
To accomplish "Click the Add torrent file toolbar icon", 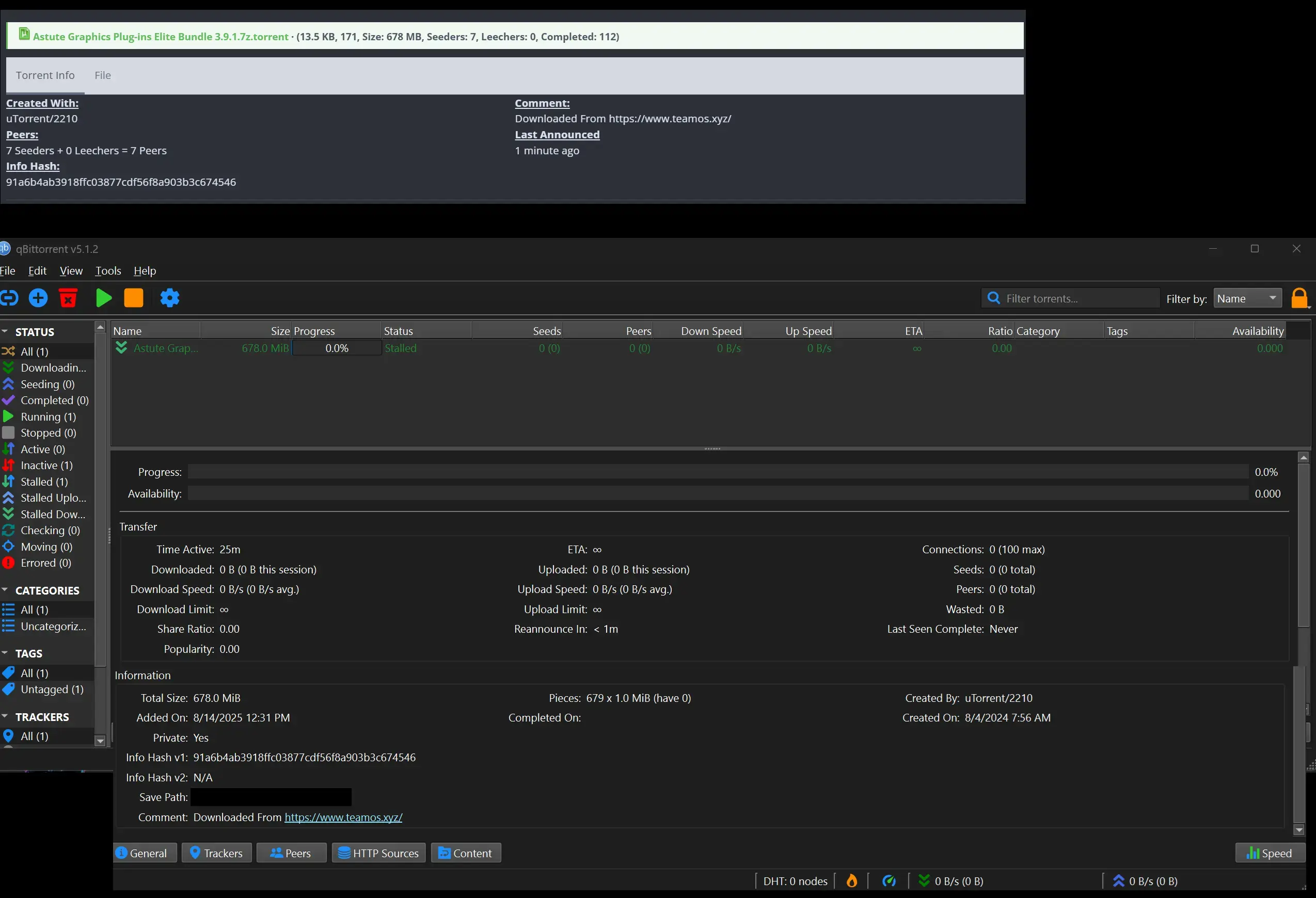I will [39, 298].
